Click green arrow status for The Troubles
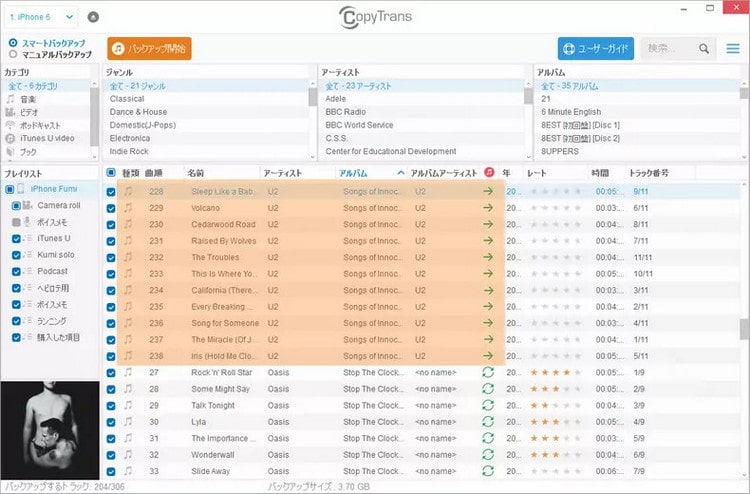Viewport: 750px width, 494px height. tap(488, 257)
